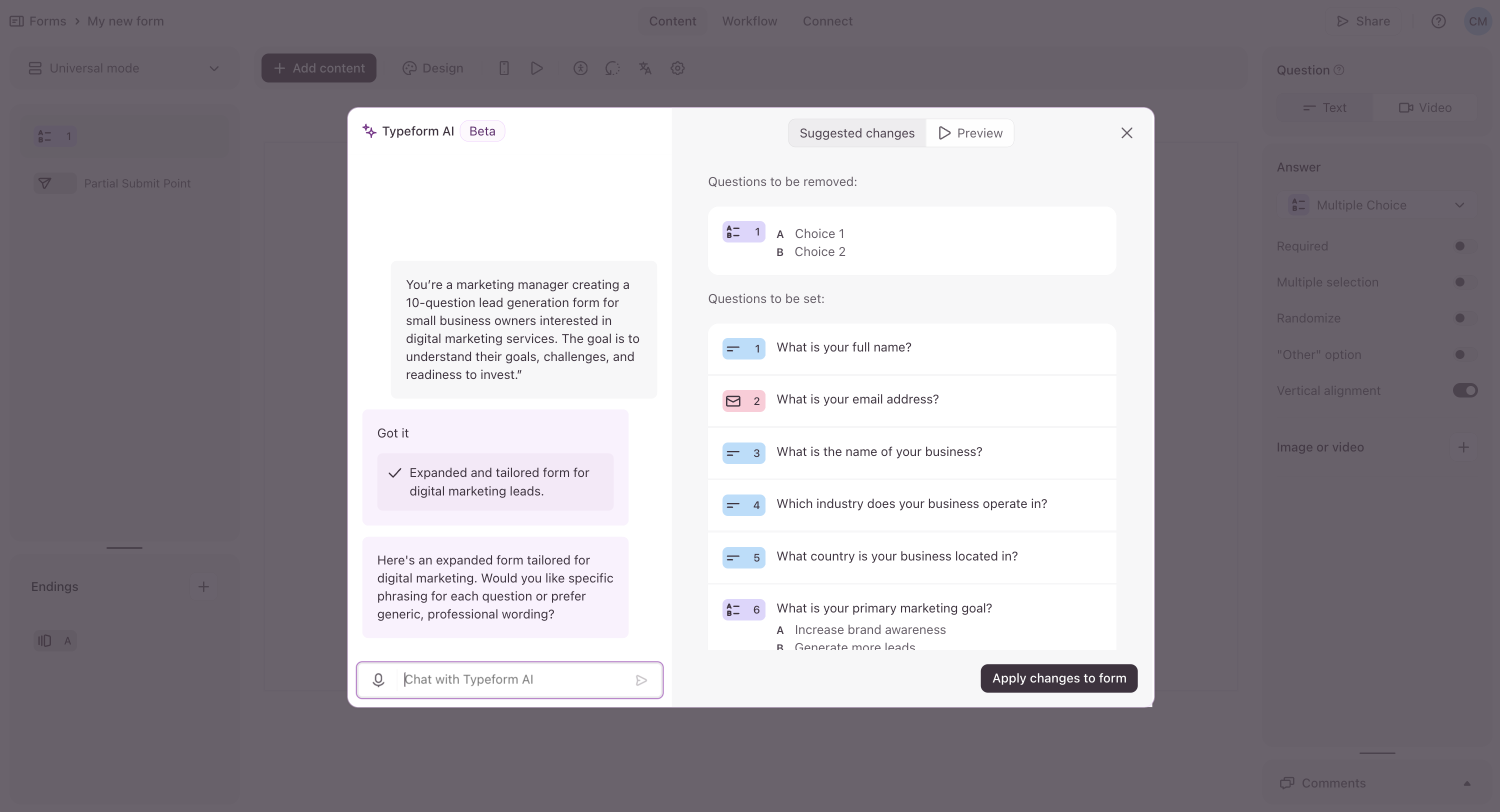The width and height of the screenshot is (1500, 812).
Task: Click Apply changes to form button
Action: (1058, 678)
